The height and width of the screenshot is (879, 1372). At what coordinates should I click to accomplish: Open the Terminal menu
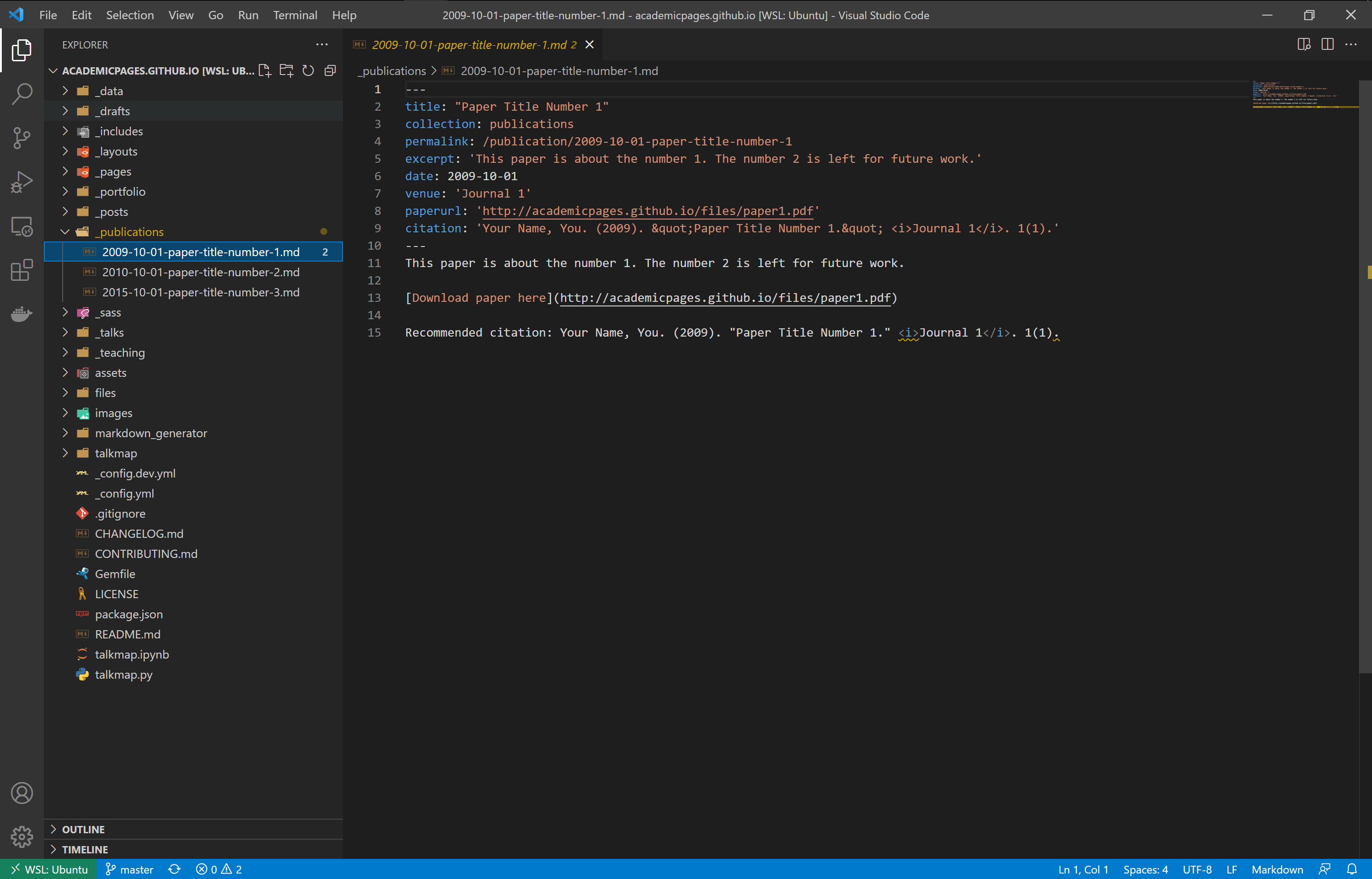[x=295, y=16]
